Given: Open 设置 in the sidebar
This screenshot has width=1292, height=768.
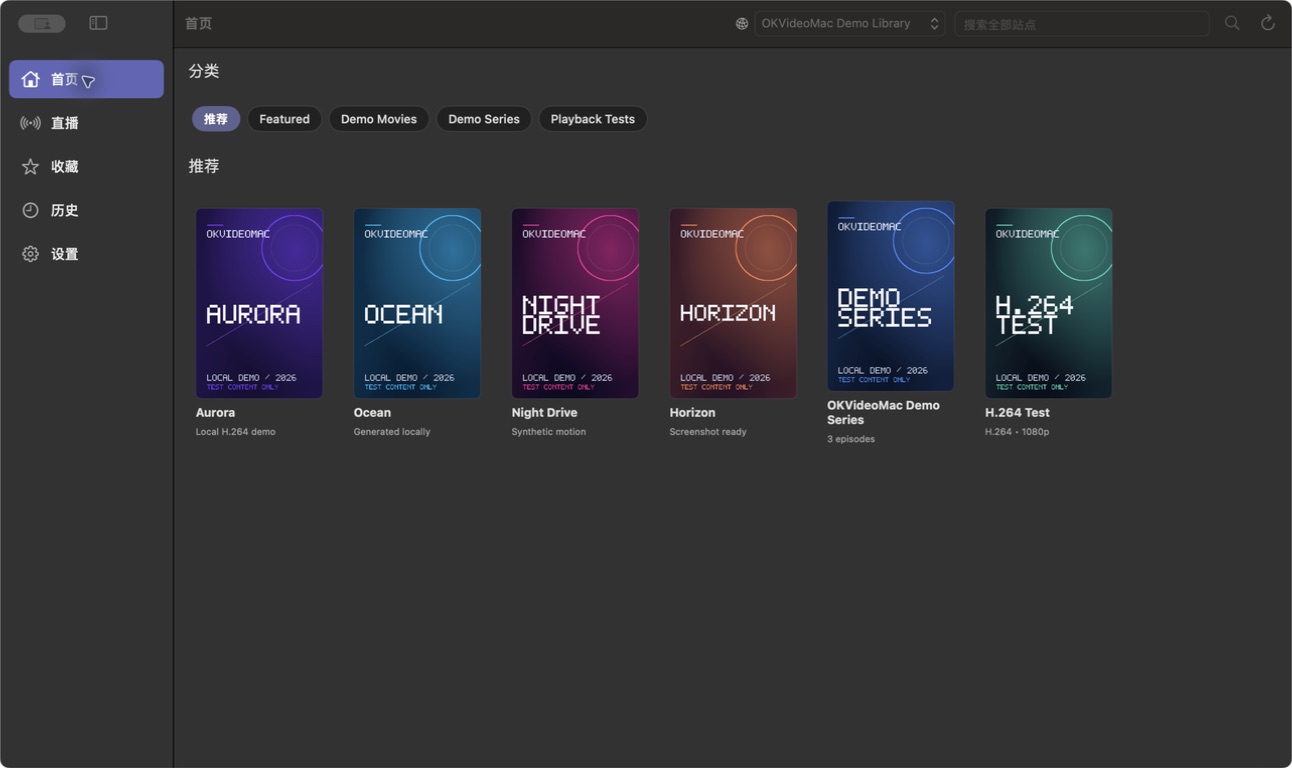Looking at the screenshot, I should point(86,254).
